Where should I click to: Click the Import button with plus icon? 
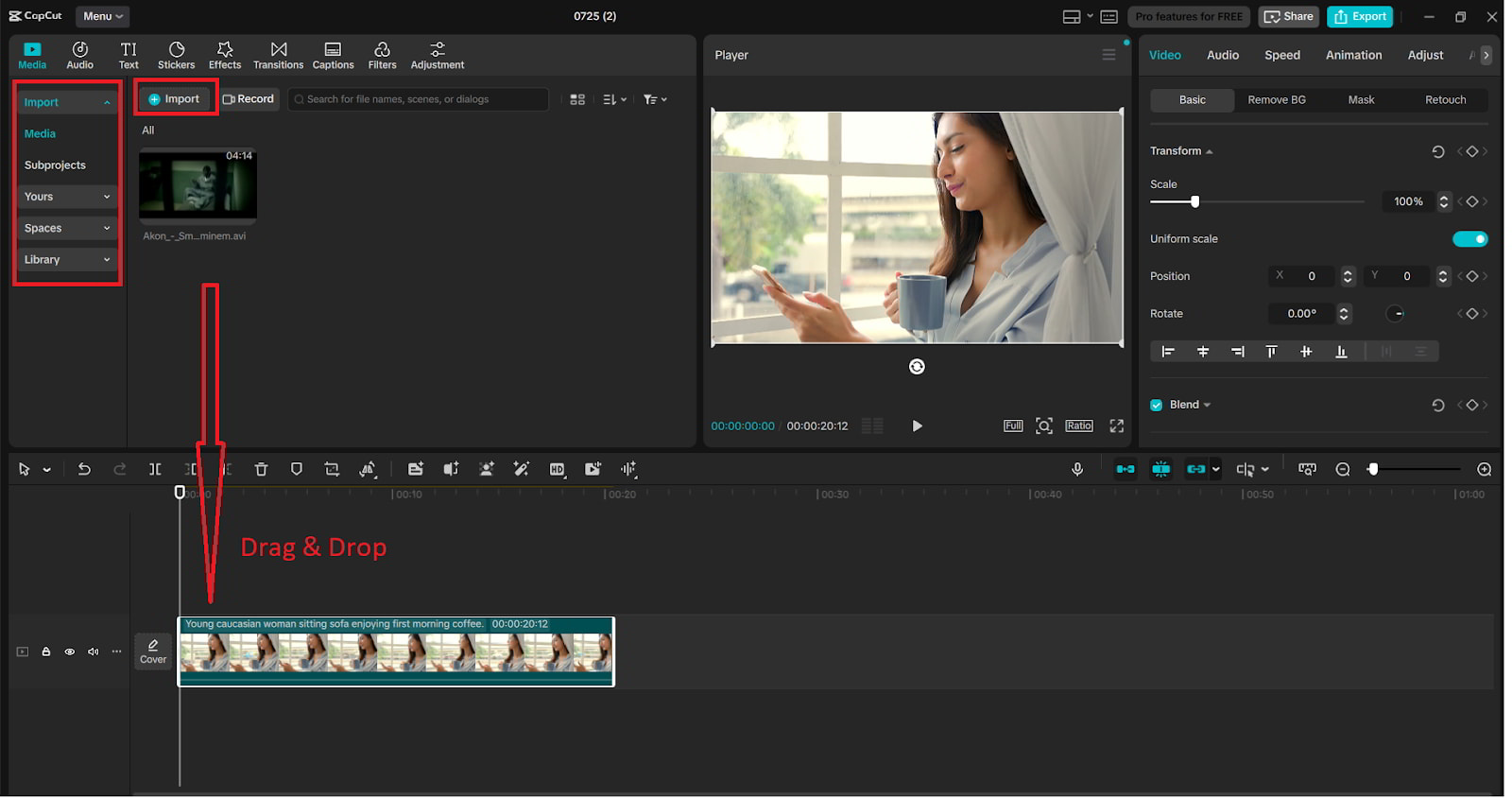pyautogui.click(x=175, y=99)
